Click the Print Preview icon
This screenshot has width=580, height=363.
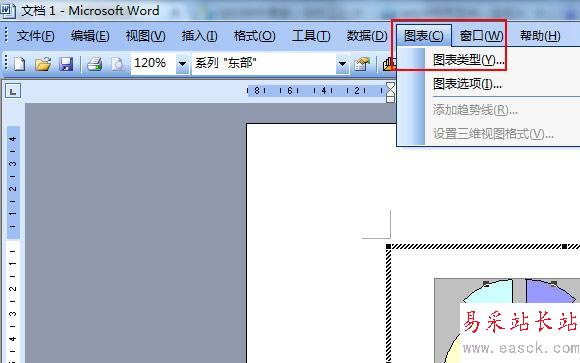pyautogui.click(x=118, y=64)
